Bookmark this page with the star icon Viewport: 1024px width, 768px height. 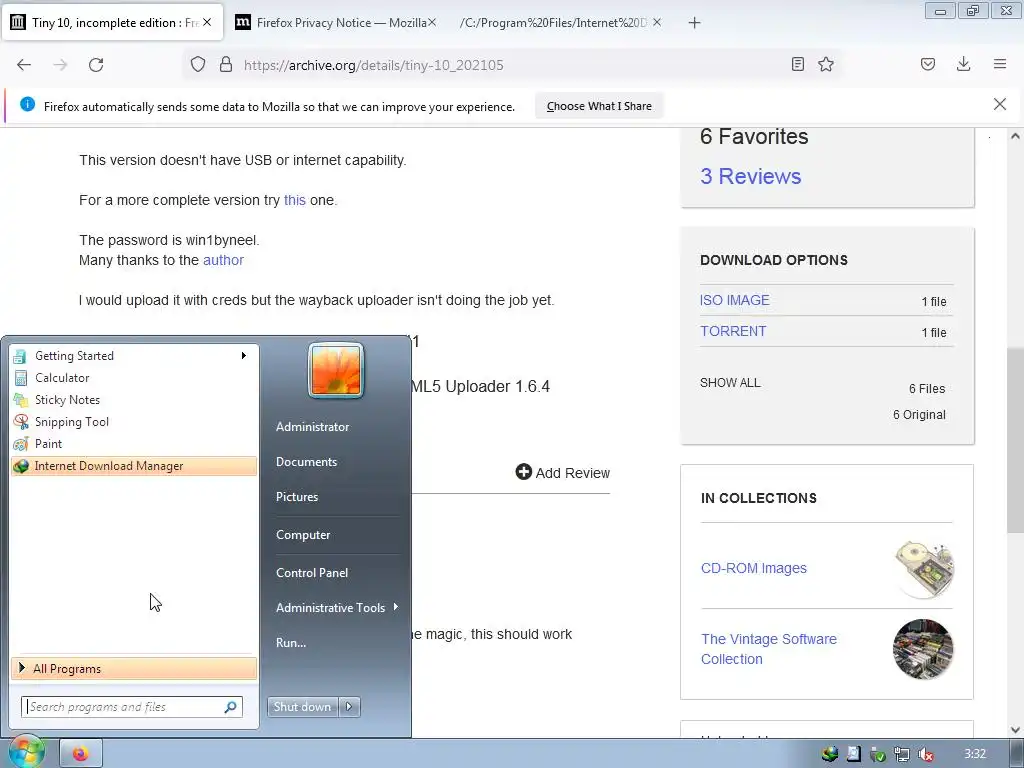826,64
